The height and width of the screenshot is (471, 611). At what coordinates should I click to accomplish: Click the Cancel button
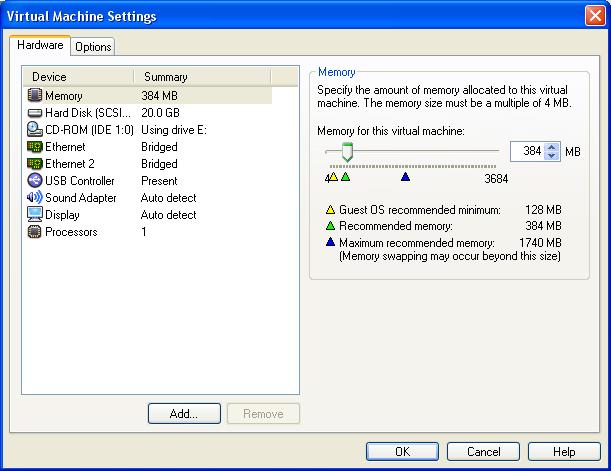point(483,452)
